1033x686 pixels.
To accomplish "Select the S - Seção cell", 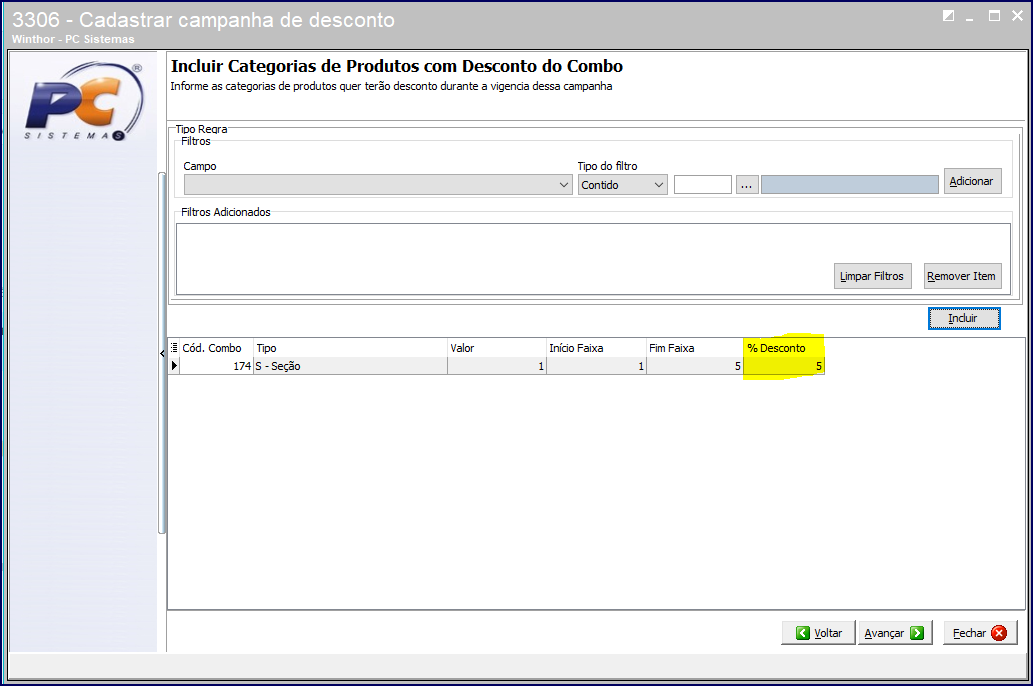I will click(350, 366).
